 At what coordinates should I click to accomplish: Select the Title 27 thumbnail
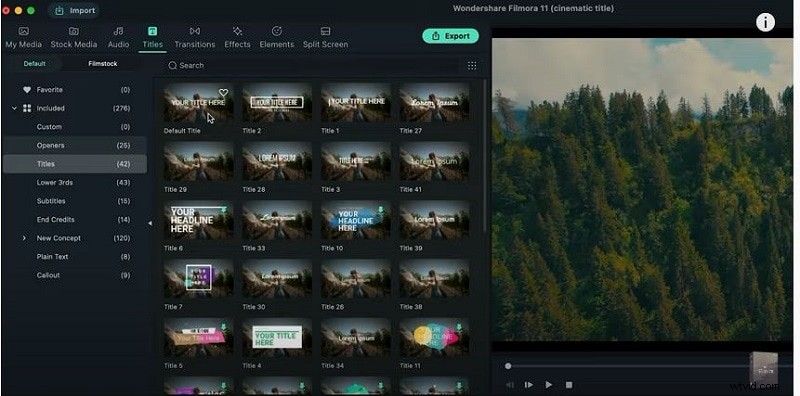435,103
